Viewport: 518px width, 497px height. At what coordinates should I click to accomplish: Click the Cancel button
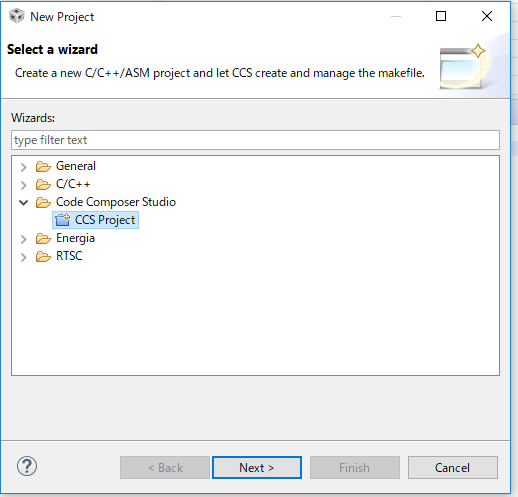pos(453,467)
